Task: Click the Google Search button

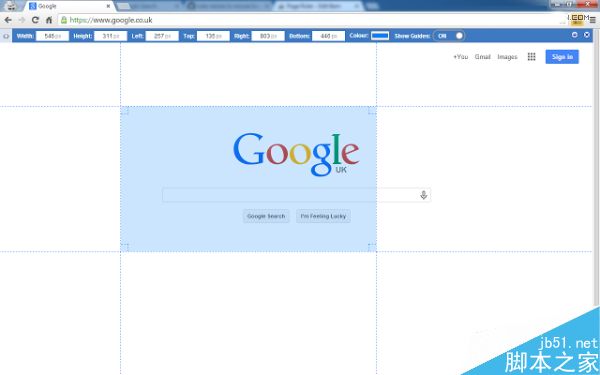Action: tap(266, 216)
